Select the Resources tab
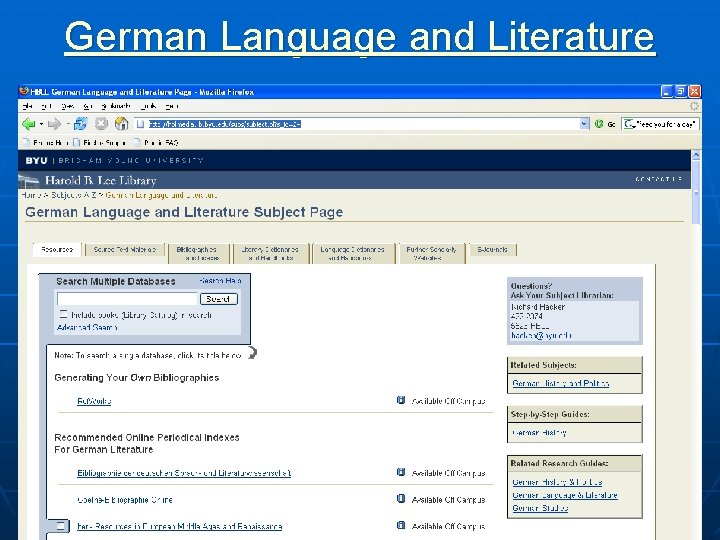The height and width of the screenshot is (540, 720). (x=57, y=250)
